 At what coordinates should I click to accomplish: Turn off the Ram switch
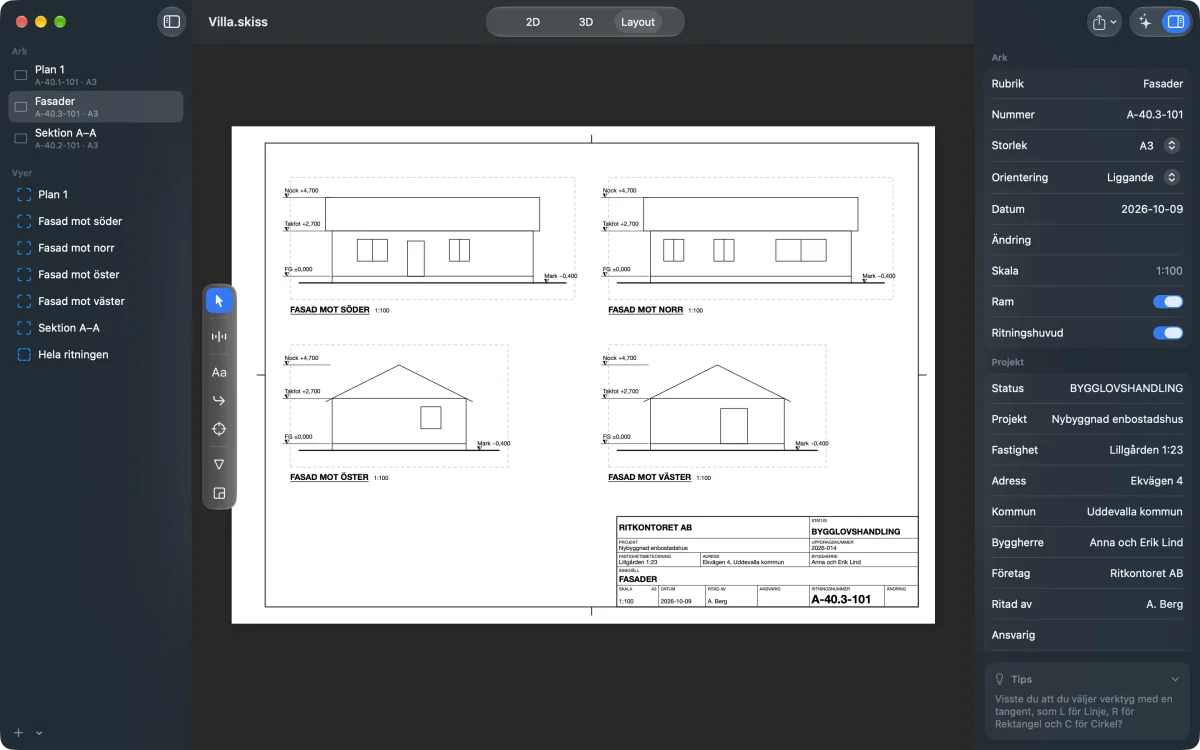[x=1167, y=302]
